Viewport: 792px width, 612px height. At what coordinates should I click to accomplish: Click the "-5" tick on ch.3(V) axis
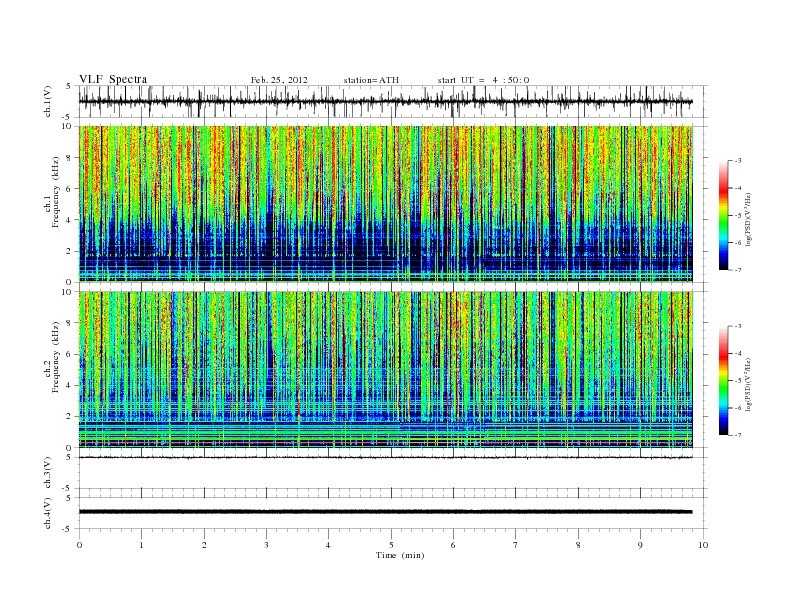tap(68, 488)
